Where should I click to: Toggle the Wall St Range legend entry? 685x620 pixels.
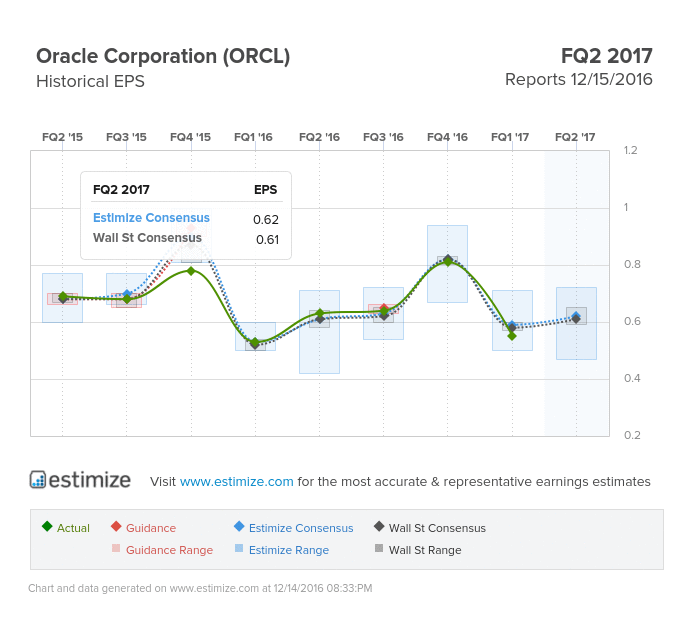click(418, 550)
